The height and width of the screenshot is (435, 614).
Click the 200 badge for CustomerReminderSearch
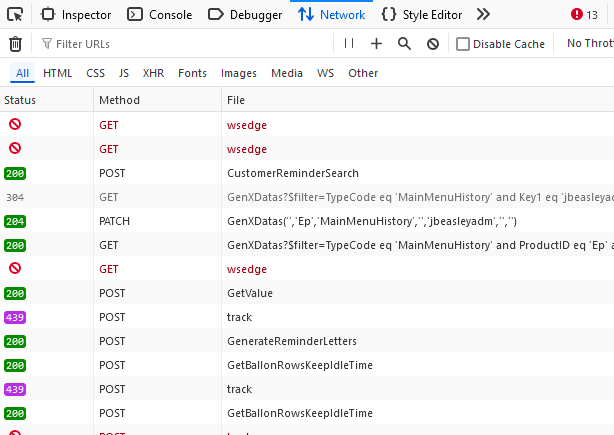[15, 173]
